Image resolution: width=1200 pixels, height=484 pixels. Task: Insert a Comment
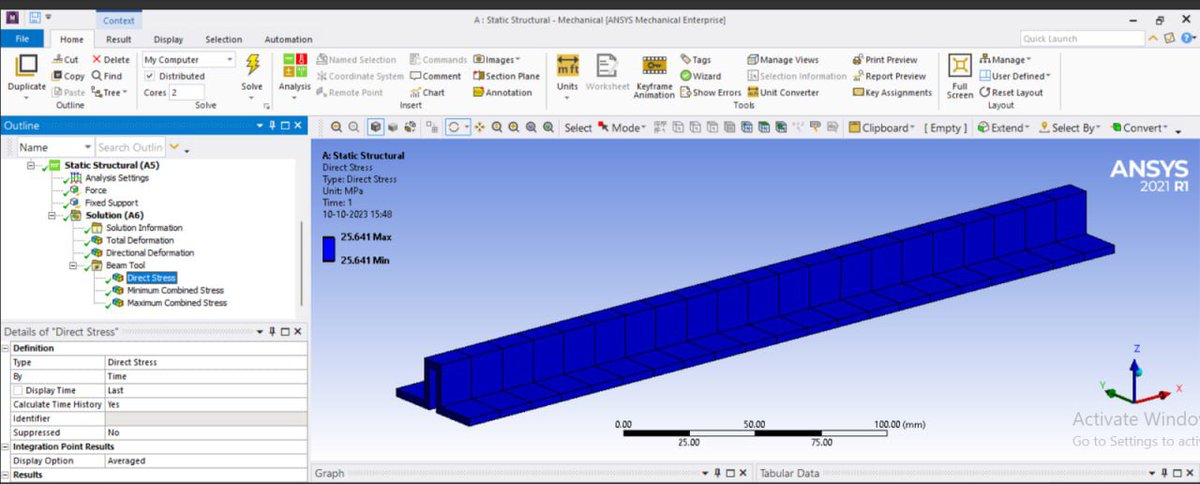point(435,76)
